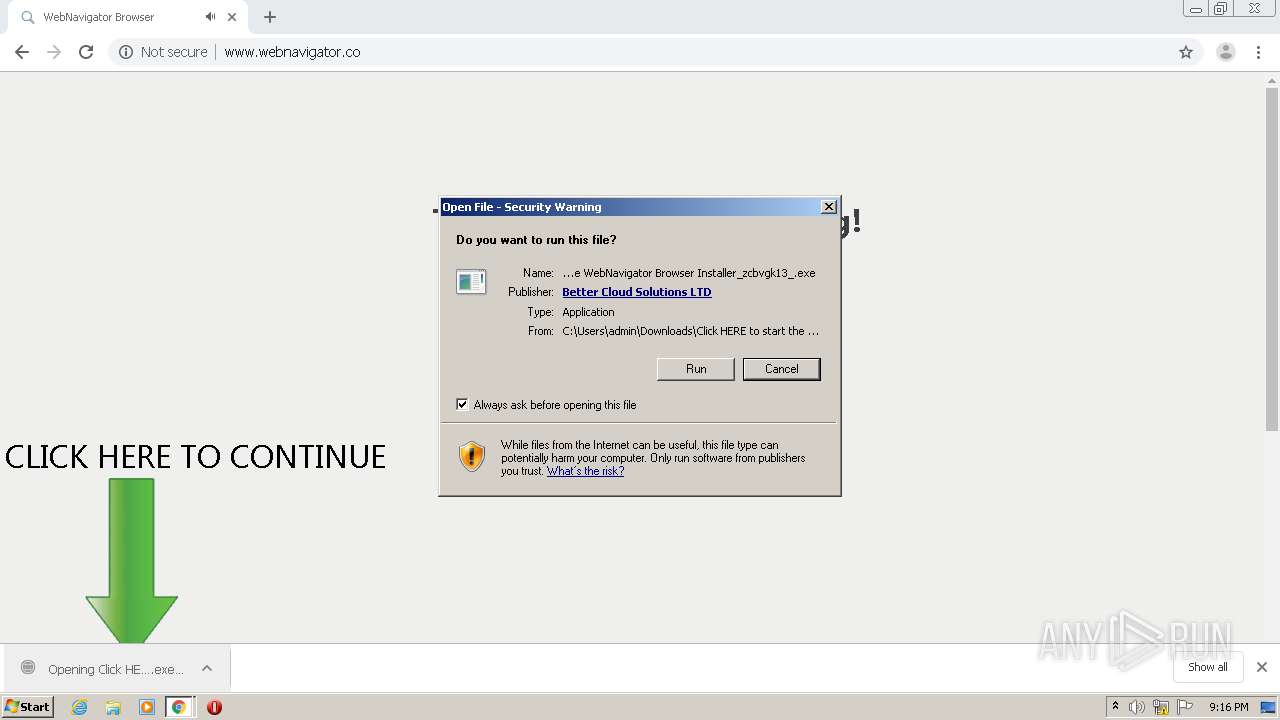
Task: Click the file name in the dialog
Action: tap(689, 273)
